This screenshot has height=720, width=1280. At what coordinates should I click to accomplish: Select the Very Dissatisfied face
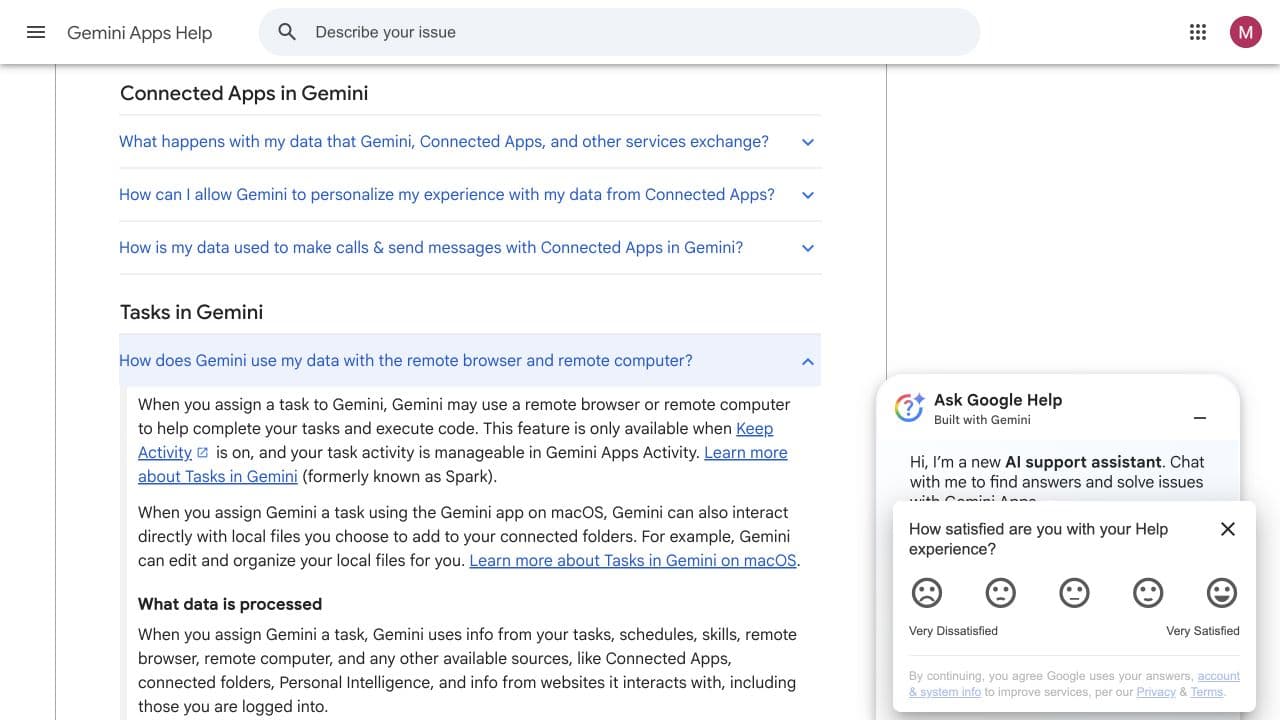(927, 593)
